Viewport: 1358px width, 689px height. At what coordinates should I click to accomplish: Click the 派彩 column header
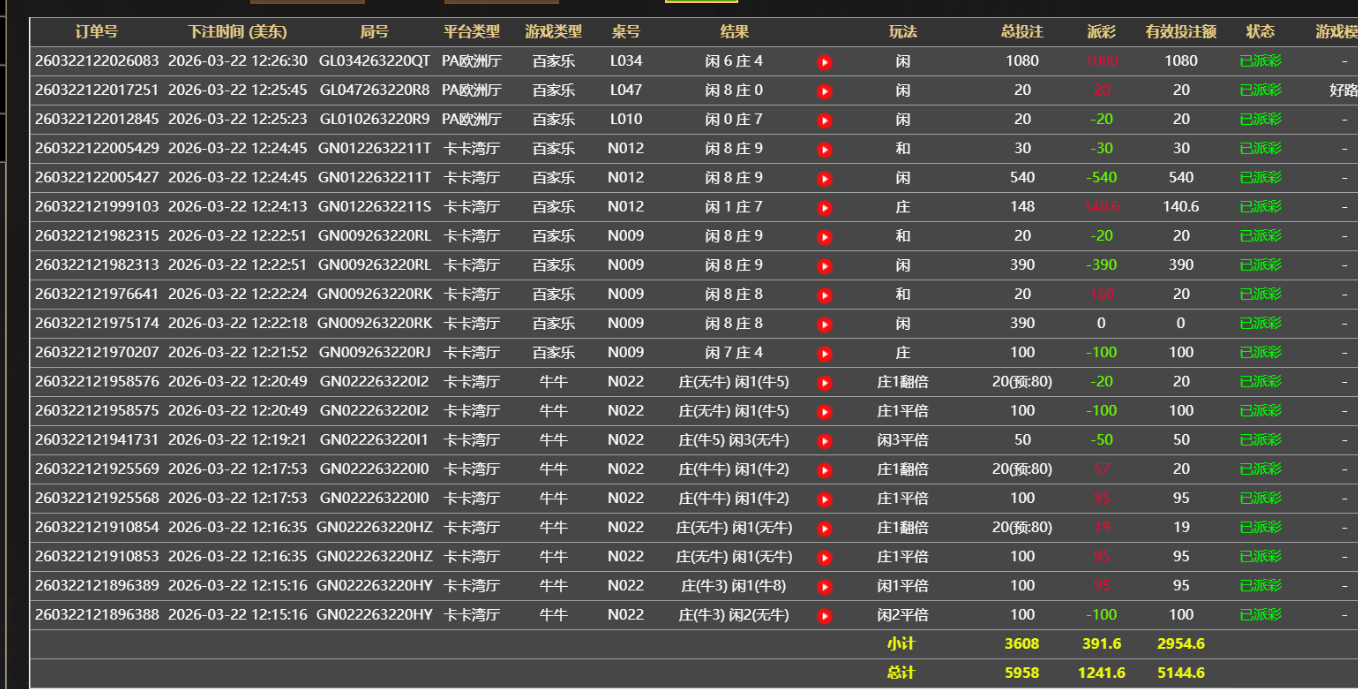pos(1100,31)
